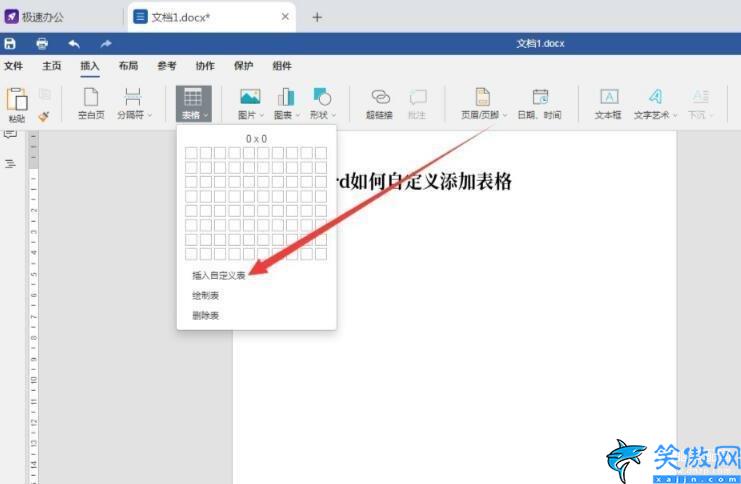This screenshot has width=741, height=484.
Task: Open the navigation outline icon in left sidebar
Action: click(x=10, y=164)
